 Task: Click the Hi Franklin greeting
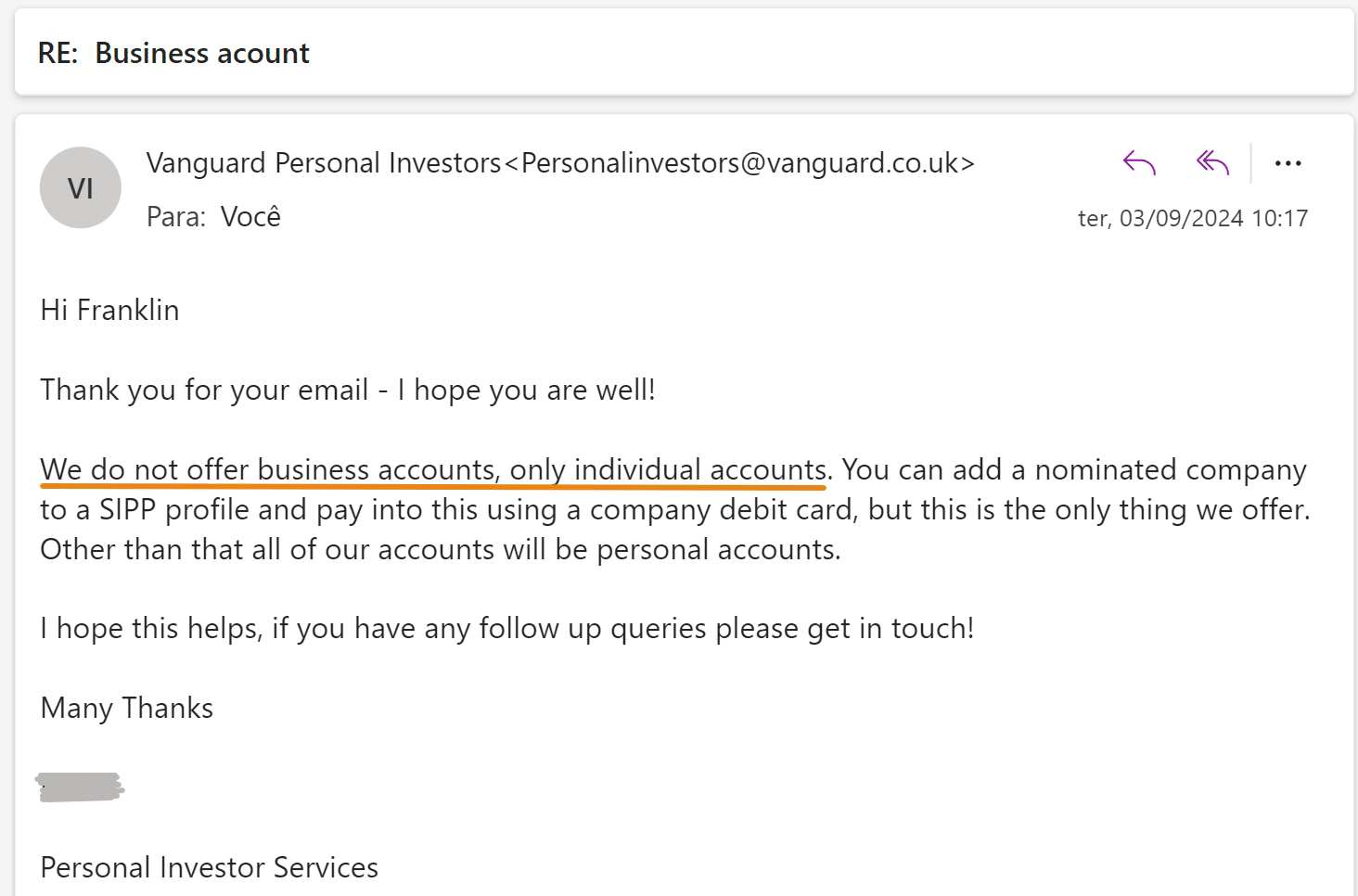click(109, 310)
